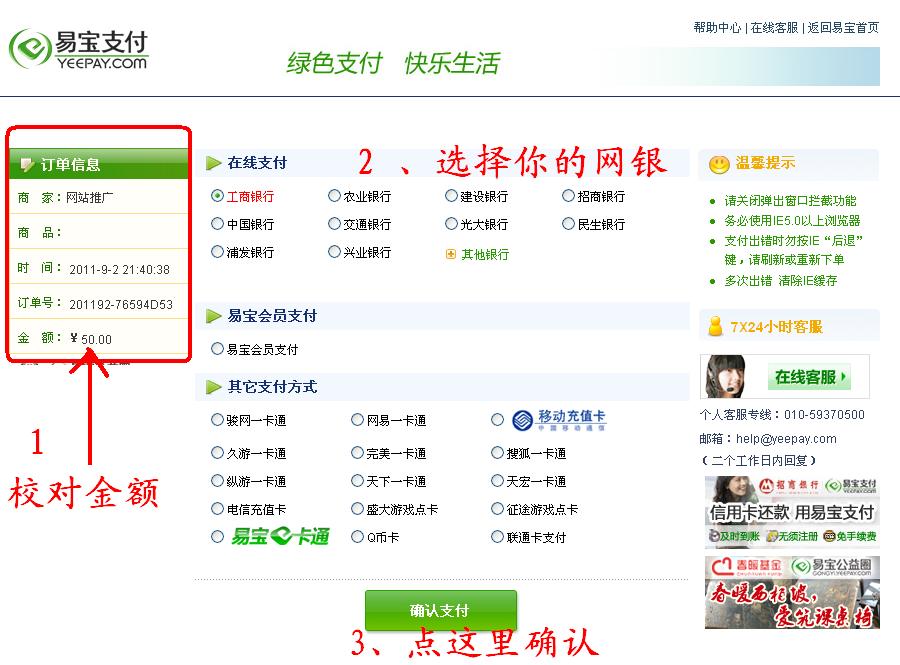Click the help@yeepay.com email address
The height and width of the screenshot is (665, 900).
coord(786,439)
